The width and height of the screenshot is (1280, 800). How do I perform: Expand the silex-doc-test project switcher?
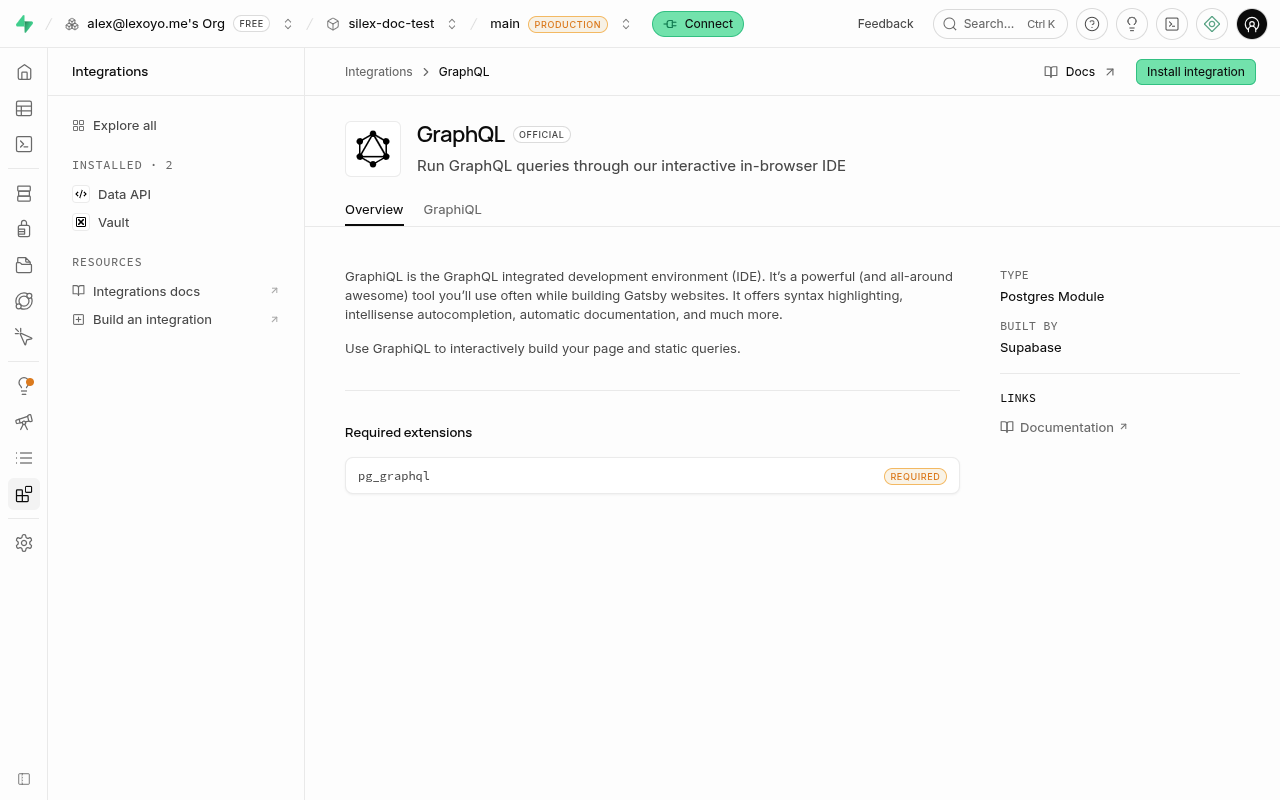click(452, 24)
